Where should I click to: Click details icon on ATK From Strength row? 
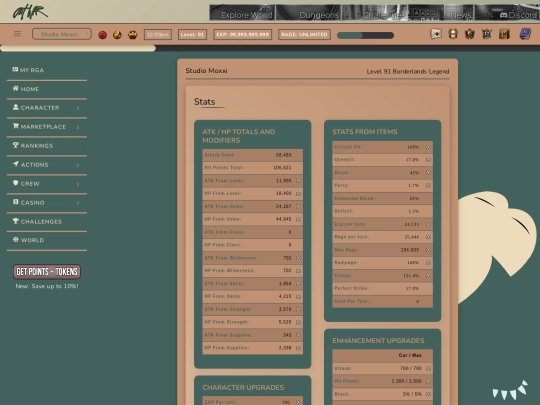(298, 309)
